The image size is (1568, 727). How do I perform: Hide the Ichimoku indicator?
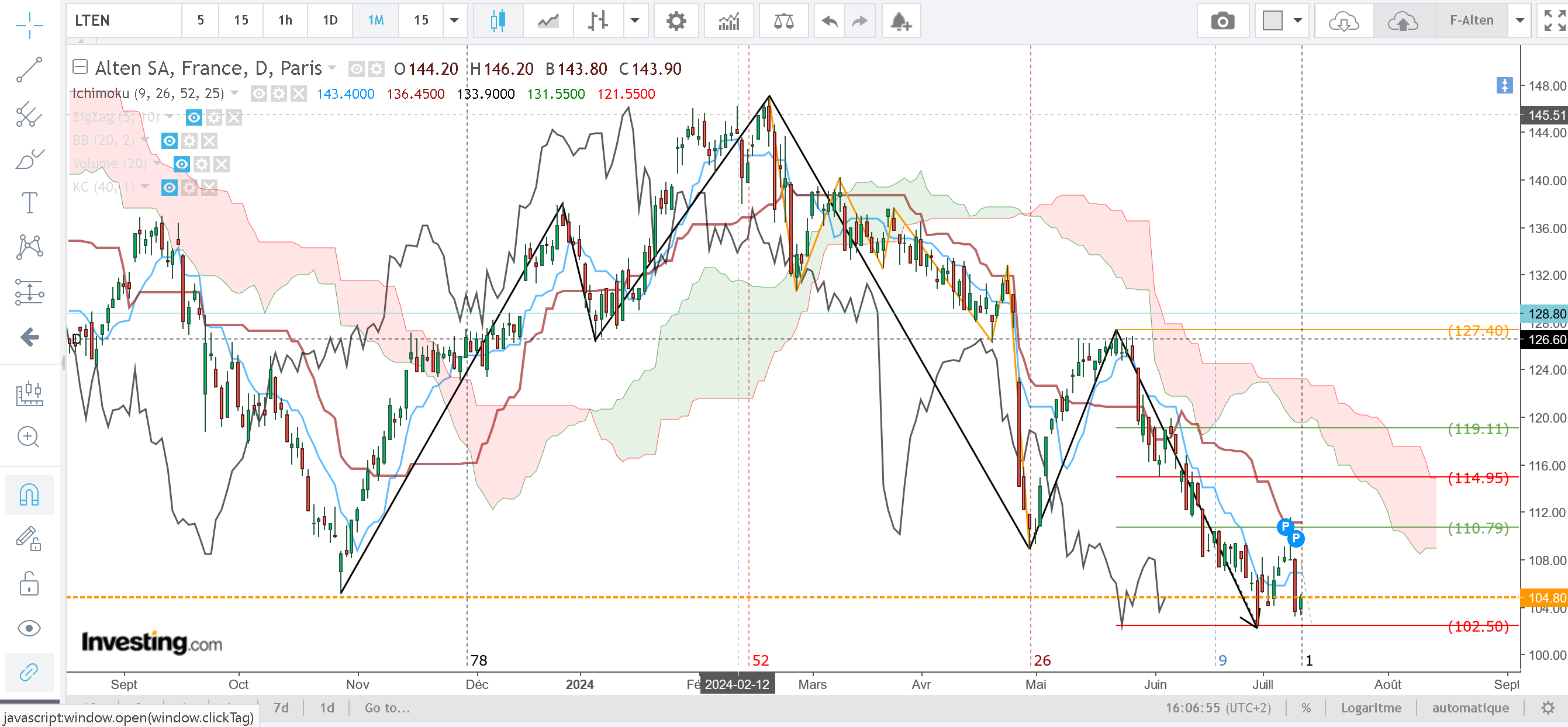[x=258, y=94]
